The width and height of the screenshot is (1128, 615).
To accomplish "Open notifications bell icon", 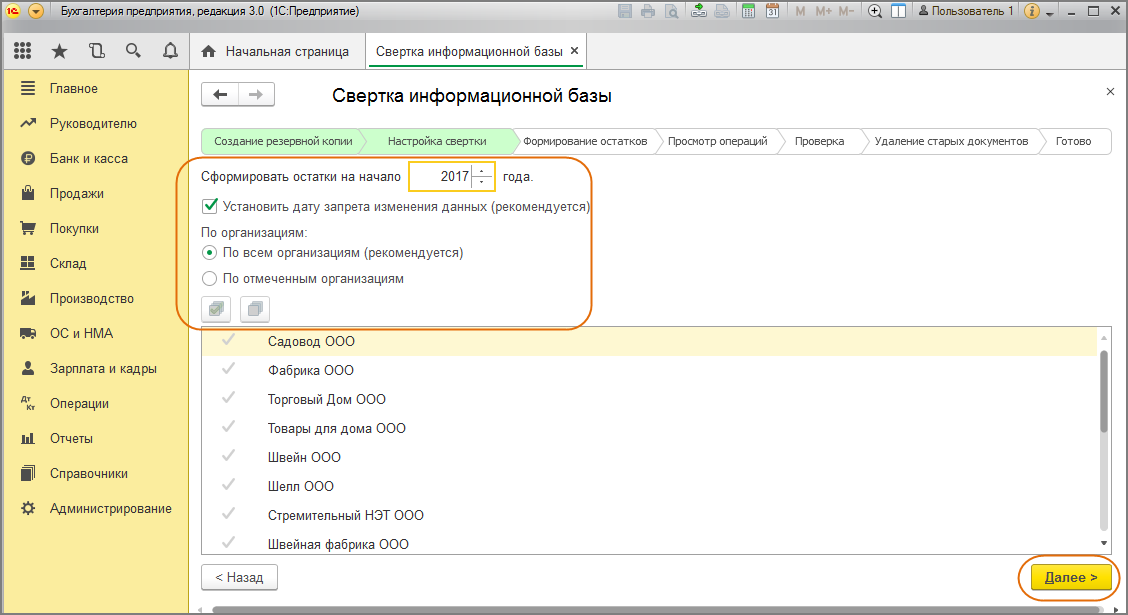I will 170,50.
